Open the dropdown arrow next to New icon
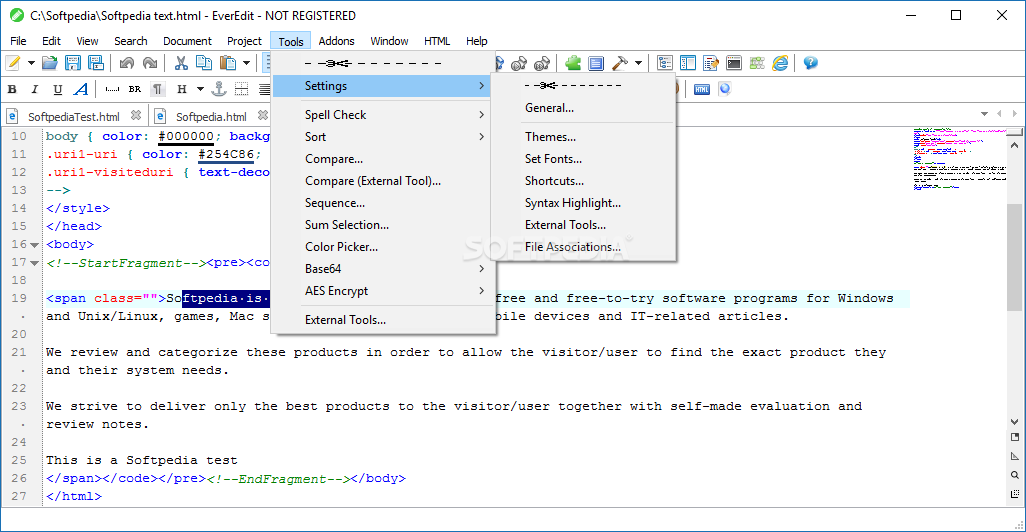Screen dimensions: 1026x532 click(x=31, y=63)
